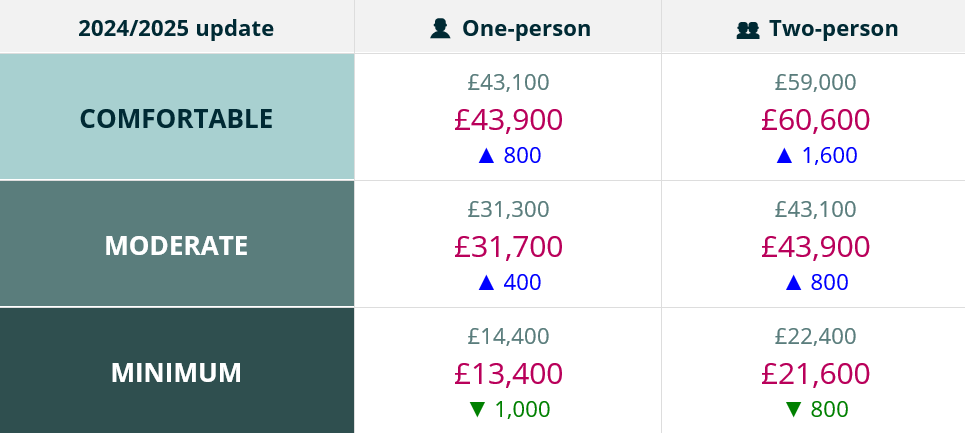The image size is (965, 433).
Task: Click the MINIMUM row label
Action: click(x=176, y=372)
